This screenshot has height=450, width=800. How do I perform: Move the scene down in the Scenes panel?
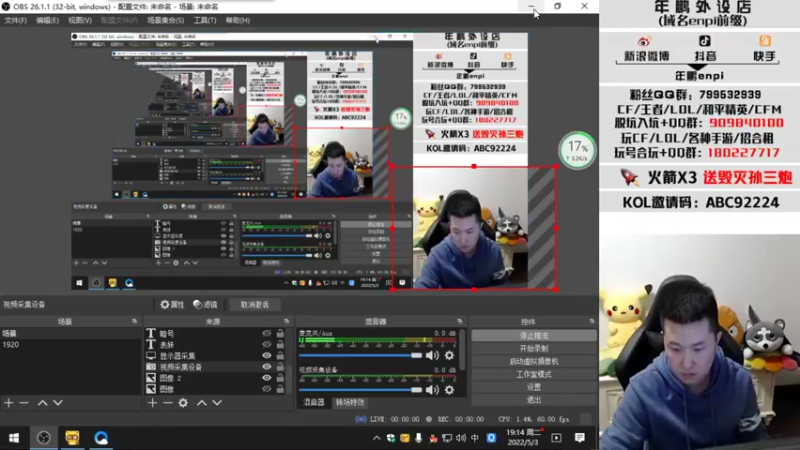coord(58,403)
